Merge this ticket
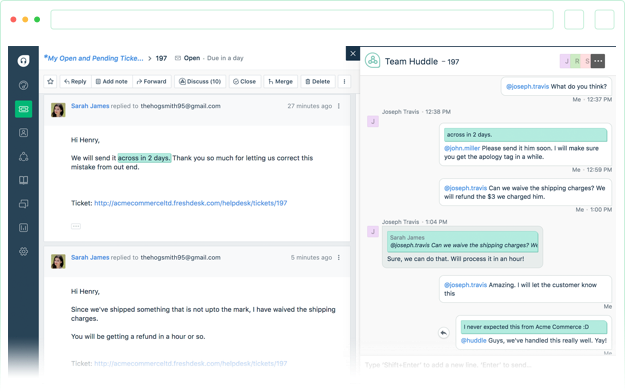625x391 pixels. pos(281,81)
